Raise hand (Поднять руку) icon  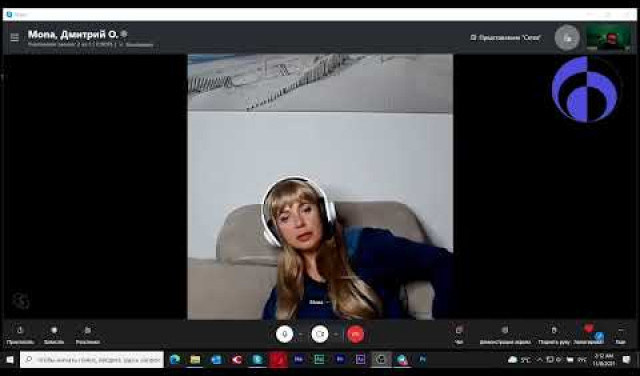554,334
